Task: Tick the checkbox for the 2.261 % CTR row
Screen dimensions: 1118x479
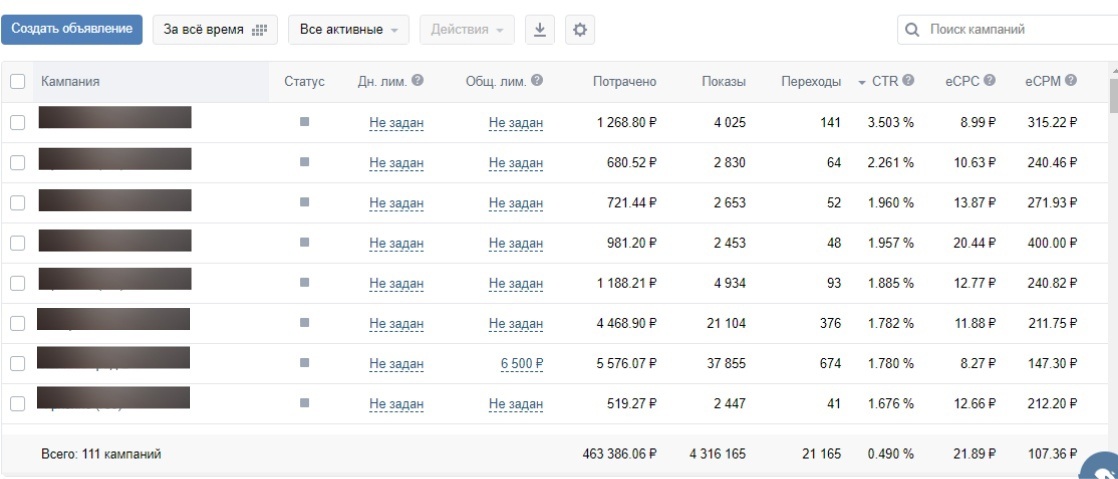Action: 17,163
